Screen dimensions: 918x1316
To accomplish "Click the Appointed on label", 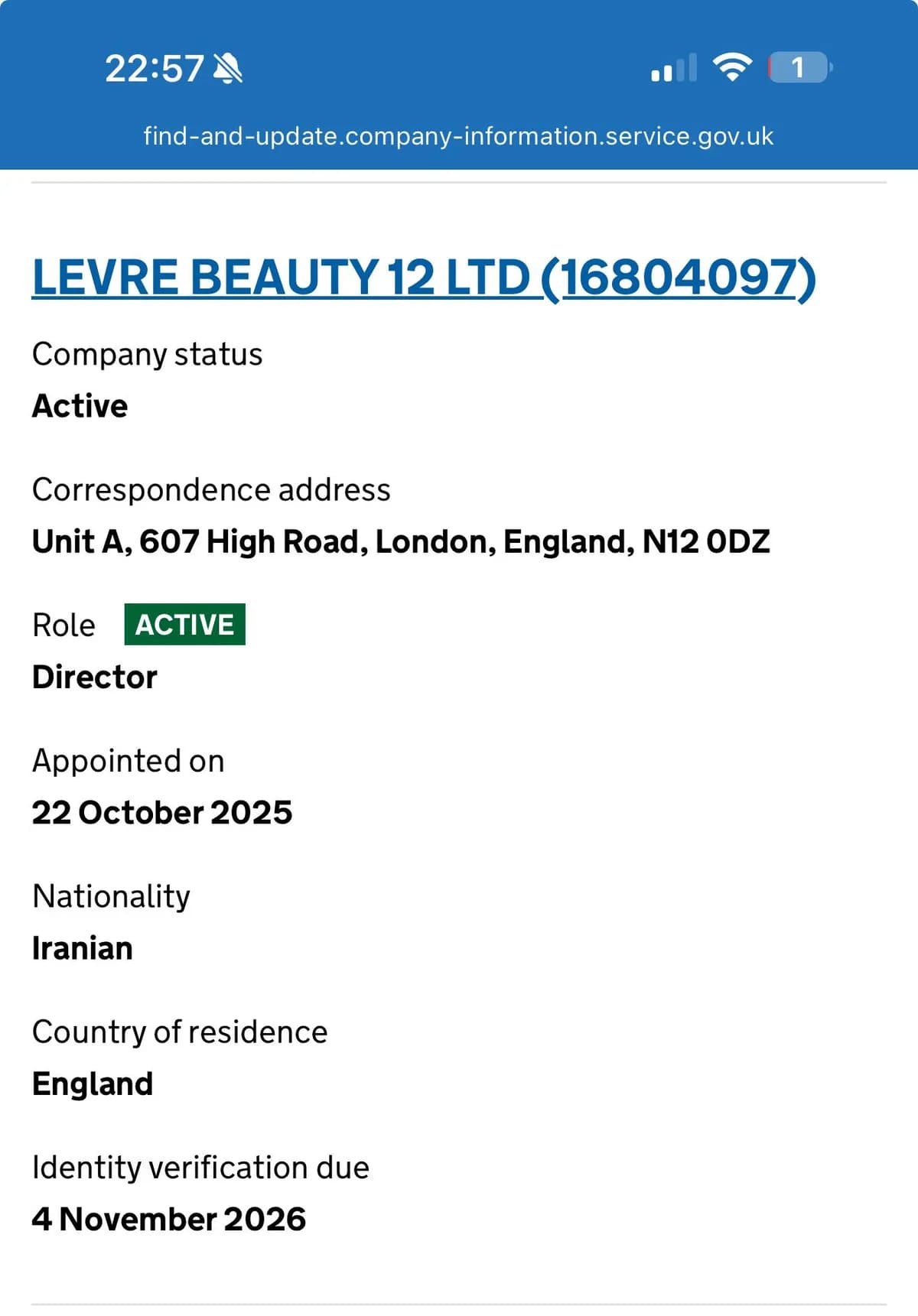I will click(x=129, y=761).
